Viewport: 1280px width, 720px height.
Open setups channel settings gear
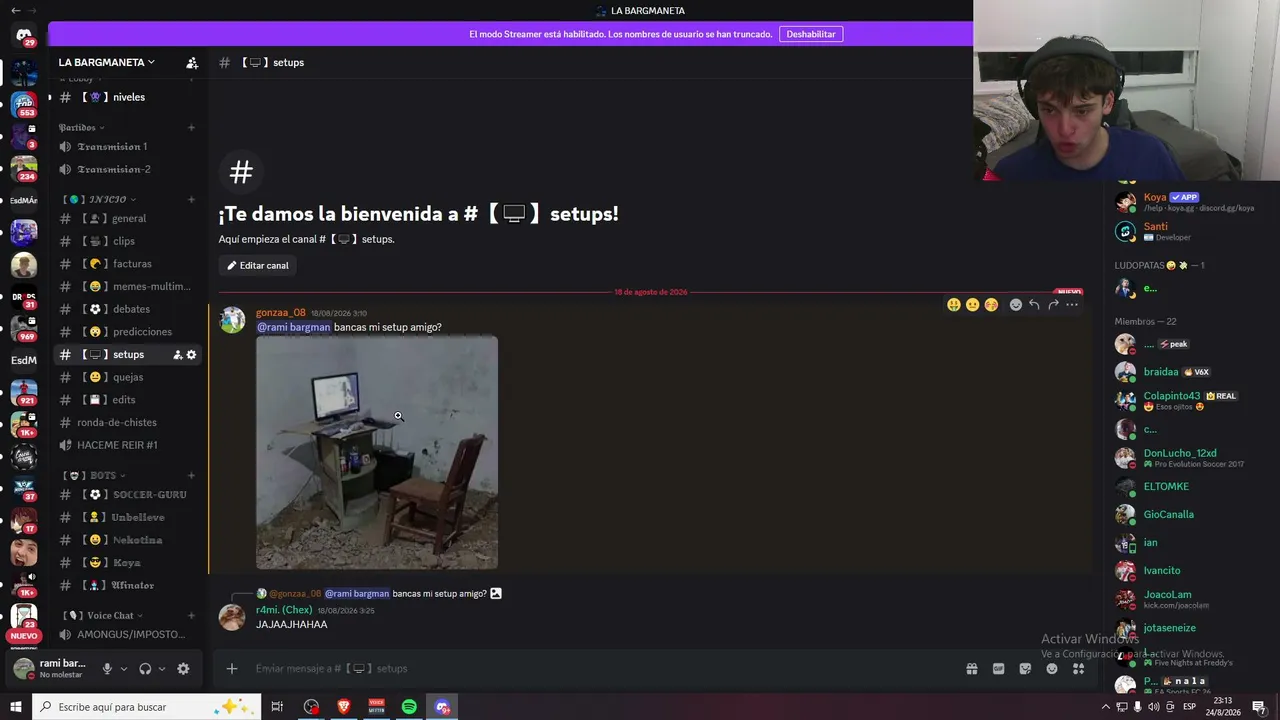(x=192, y=355)
